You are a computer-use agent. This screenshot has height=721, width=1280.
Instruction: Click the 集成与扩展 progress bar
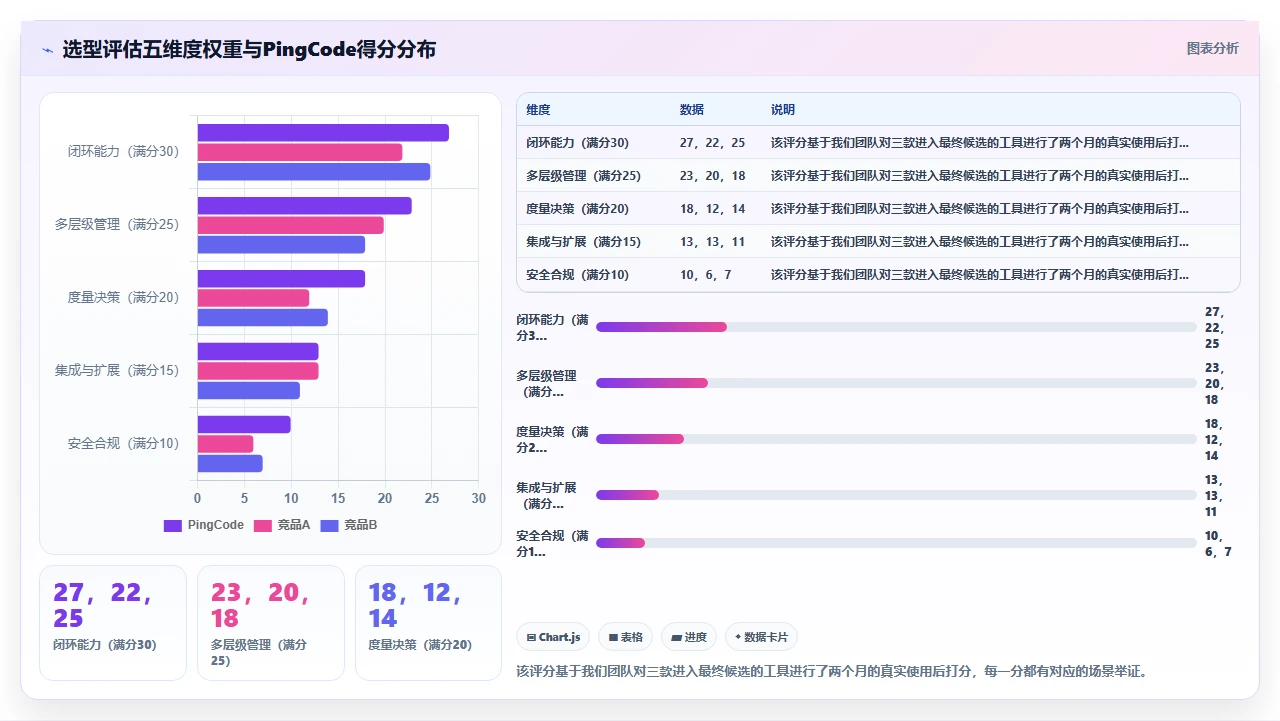tap(896, 495)
